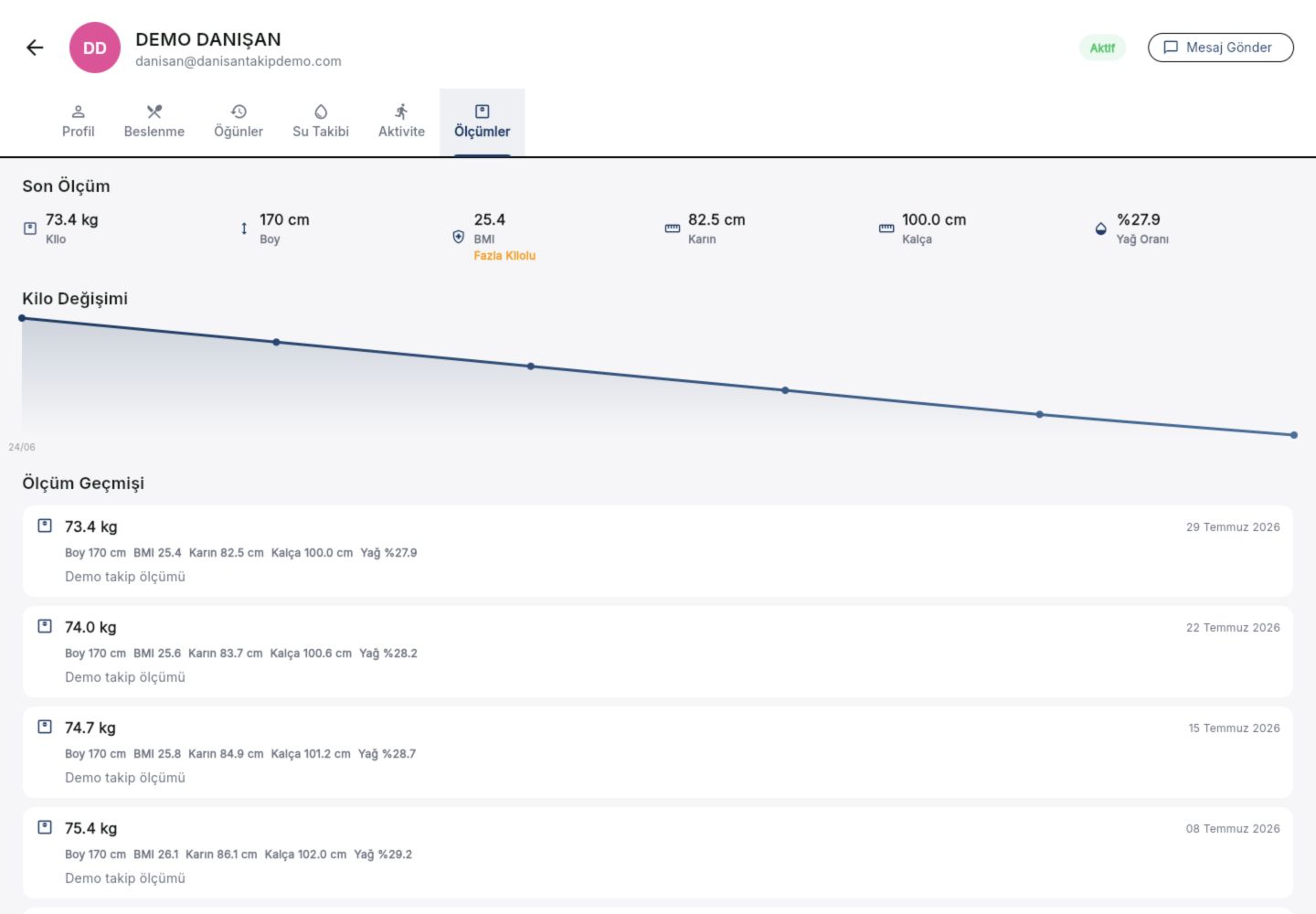Click the Aktif status badge
Screen dimensions: 1316x914
(1102, 48)
